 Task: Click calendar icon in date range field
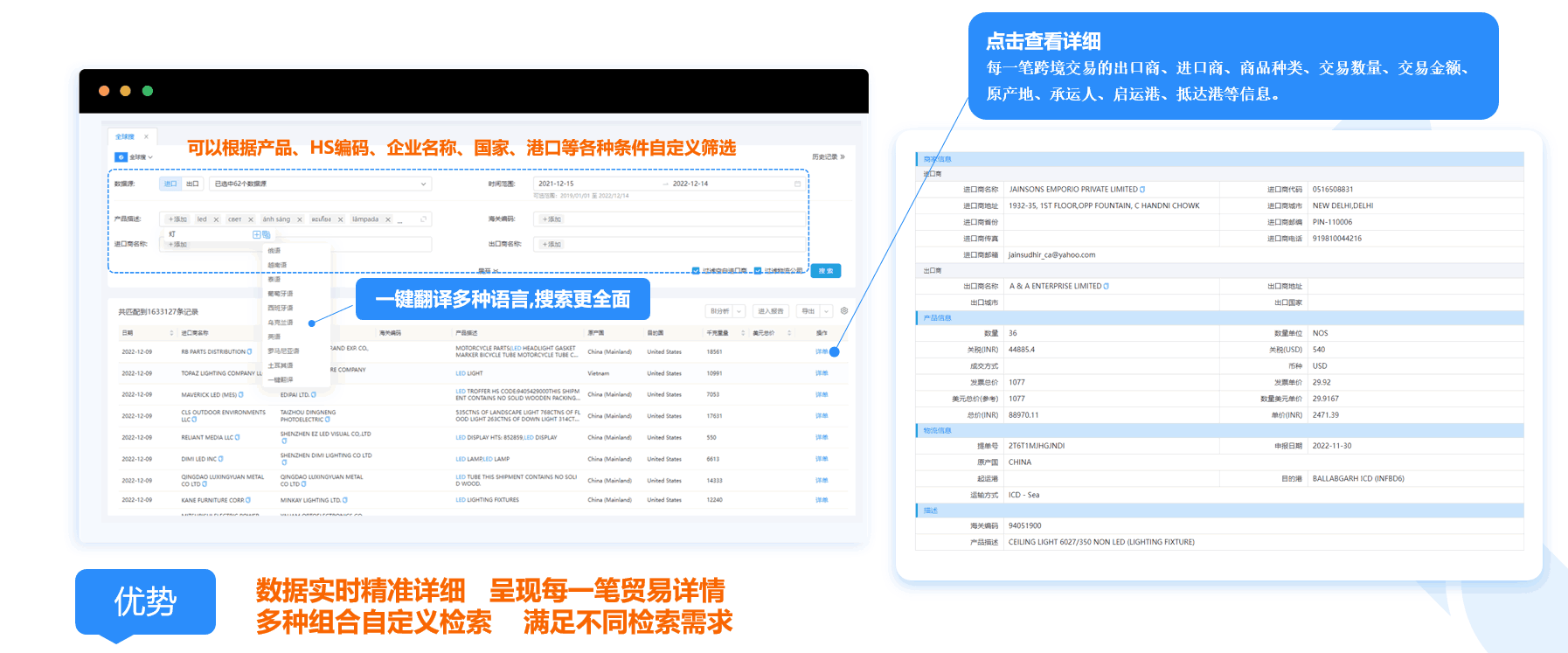tap(797, 184)
